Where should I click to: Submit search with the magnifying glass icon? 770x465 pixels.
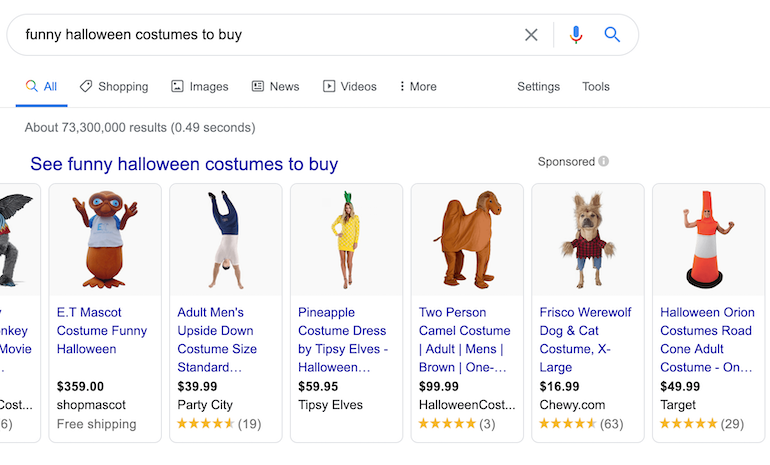click(x=613, y=35)
